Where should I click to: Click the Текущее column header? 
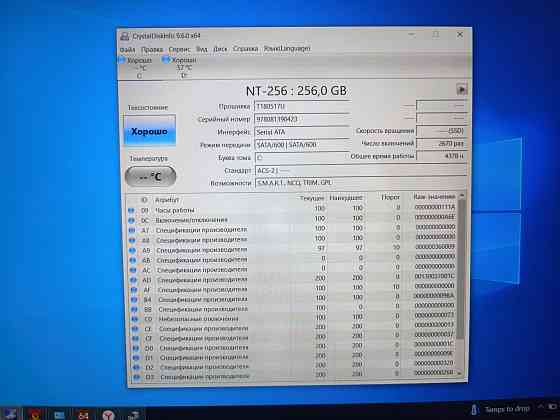(x=312, y=198)
